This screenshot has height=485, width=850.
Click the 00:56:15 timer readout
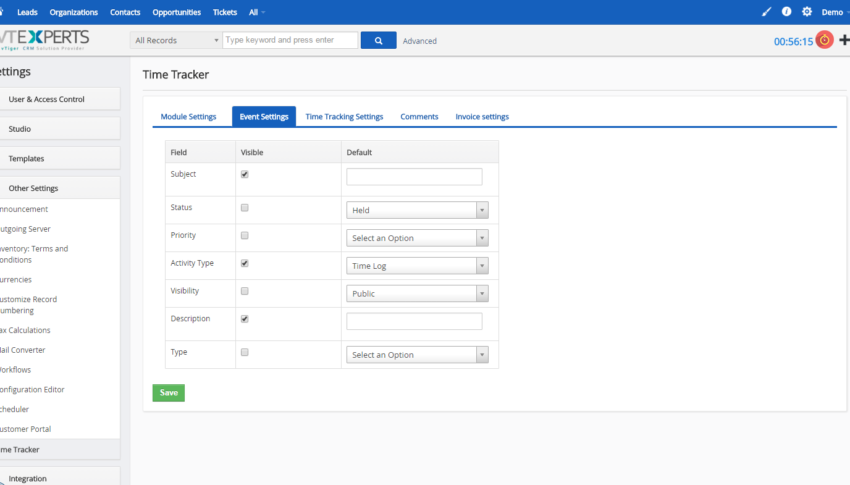click(x=793, y=41)
